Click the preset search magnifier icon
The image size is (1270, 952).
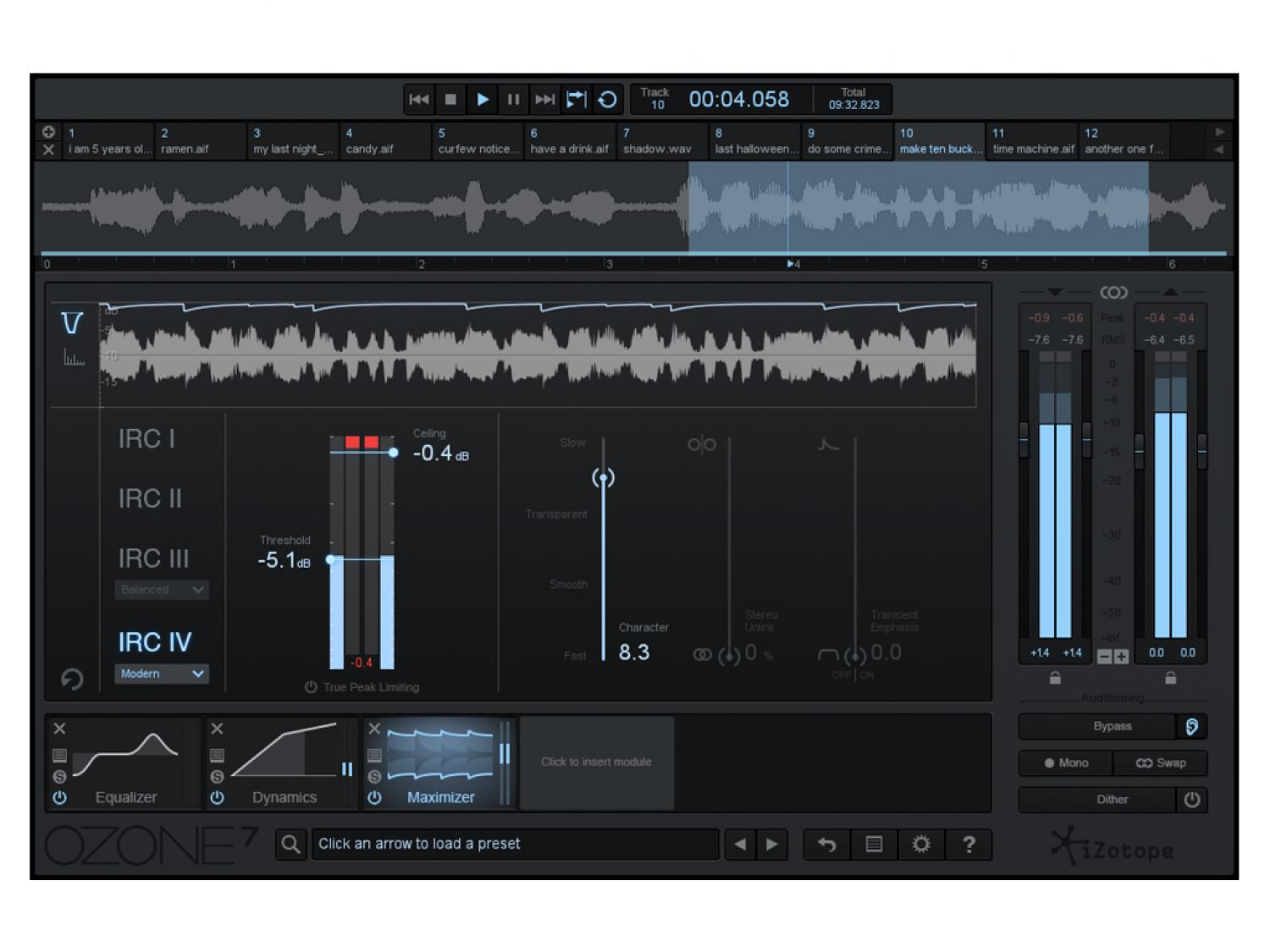coord(290,844)
